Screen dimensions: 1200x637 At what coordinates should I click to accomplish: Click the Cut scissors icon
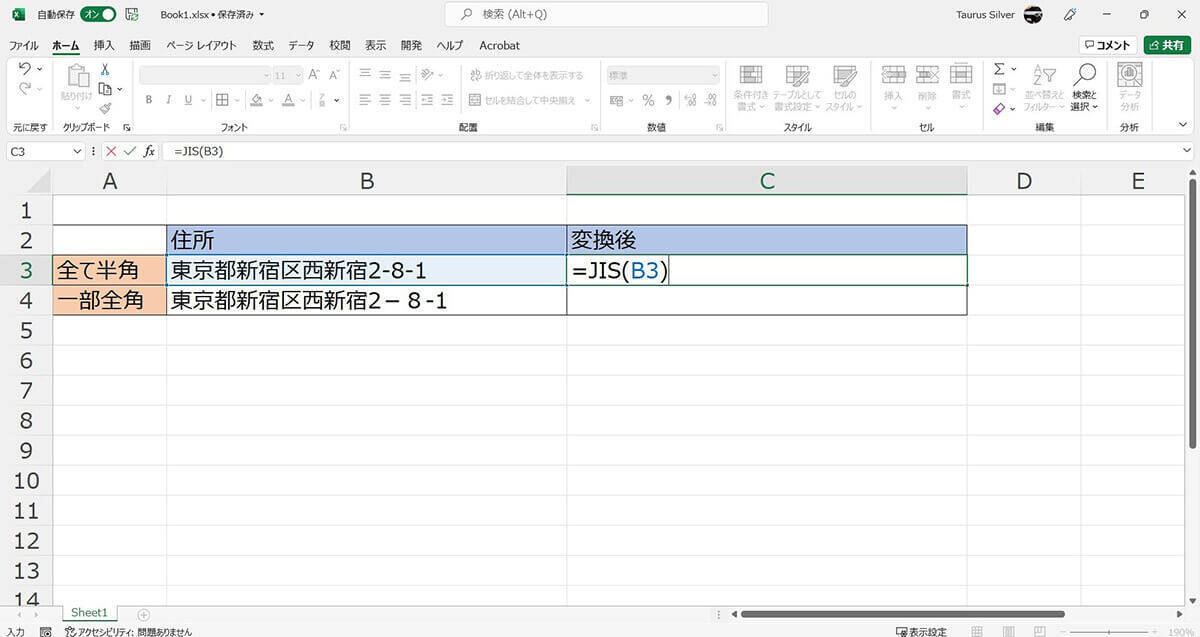coord(105,70)
